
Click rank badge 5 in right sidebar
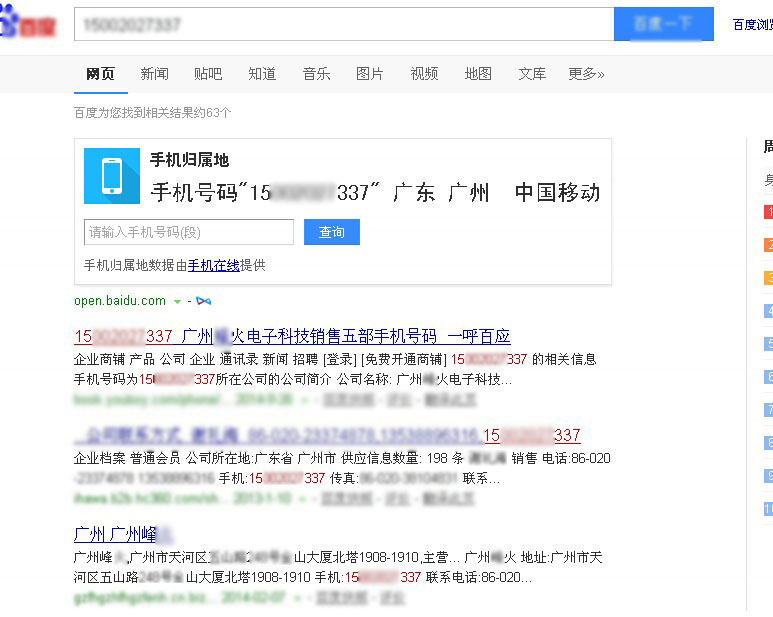pyautogui.click(x=768, y=343)
